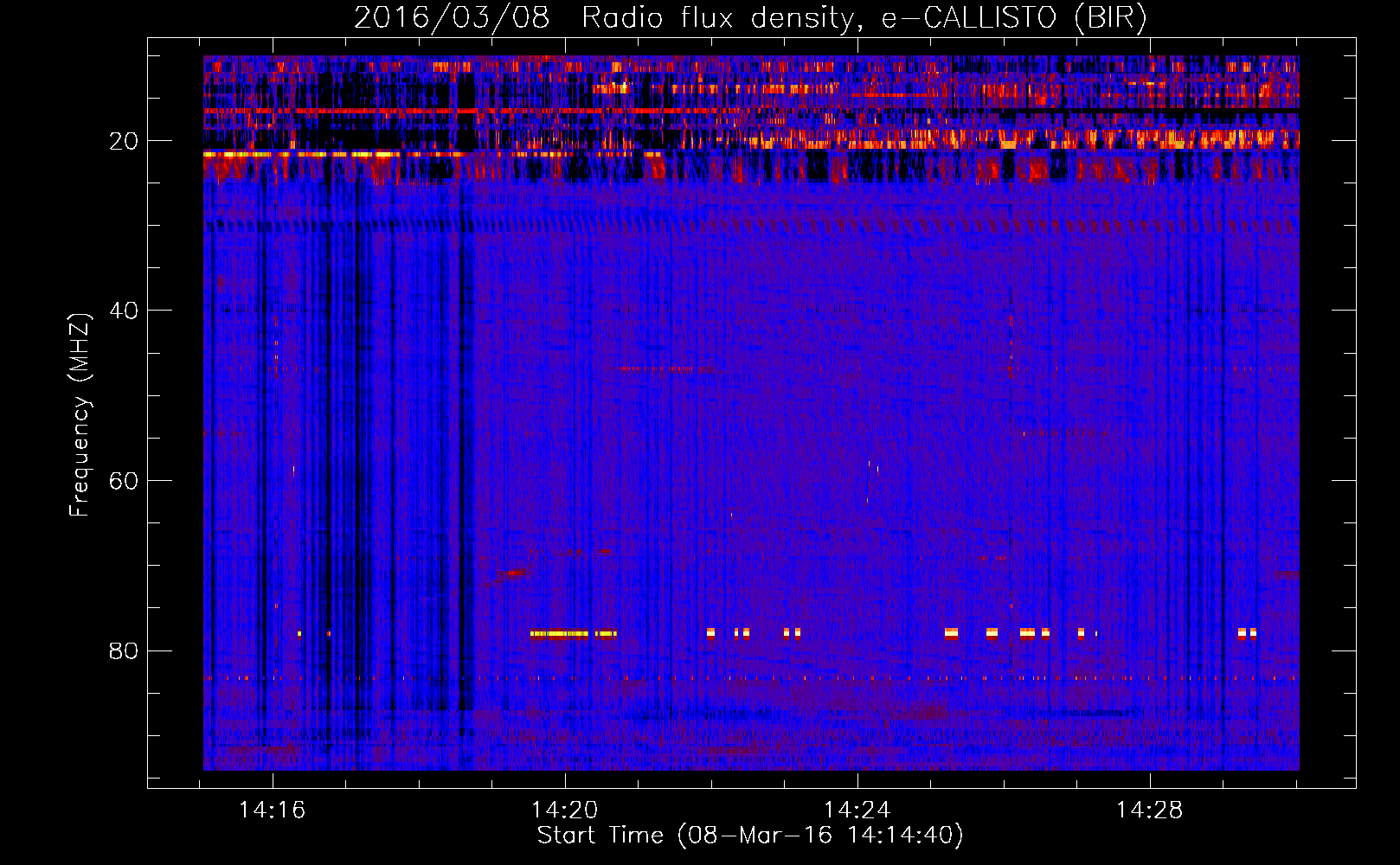This screenshot has width=1400, height=865.
Task: Click the '14:24' time tick label
Action: click(857, 811)
